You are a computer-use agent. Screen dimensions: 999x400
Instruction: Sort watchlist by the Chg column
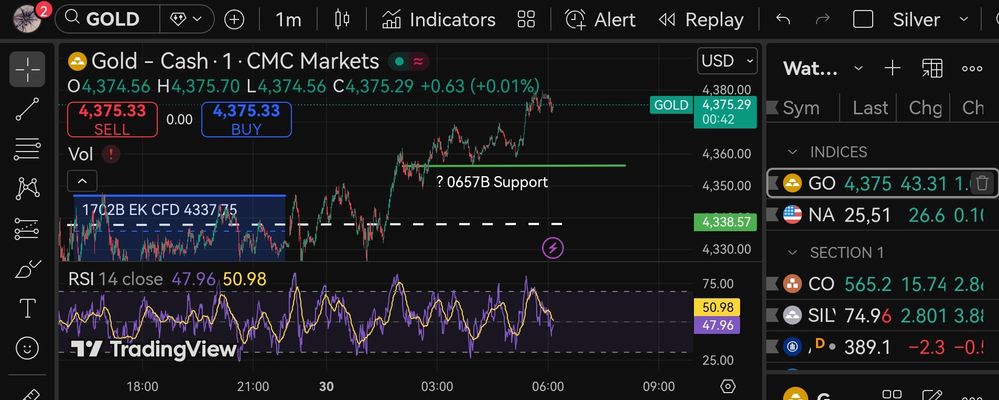pos(925,108)
